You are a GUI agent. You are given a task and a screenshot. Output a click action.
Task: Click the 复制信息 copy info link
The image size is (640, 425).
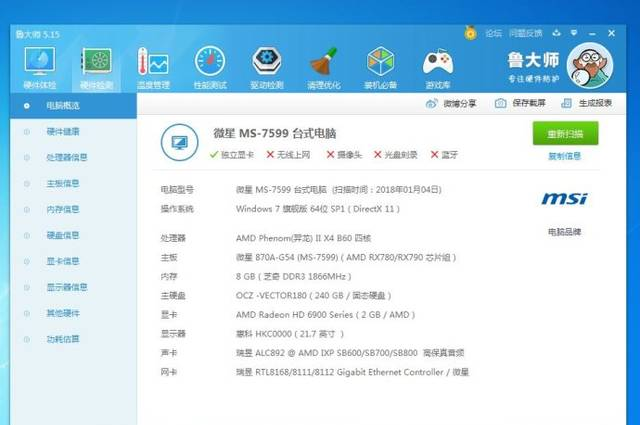564,156
